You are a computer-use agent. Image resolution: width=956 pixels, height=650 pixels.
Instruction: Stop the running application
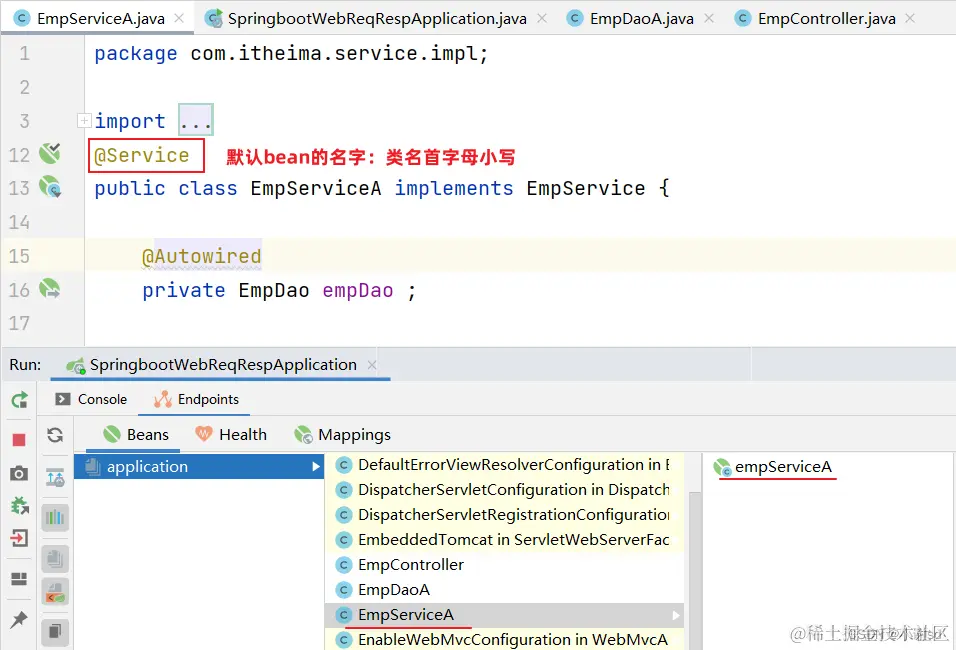click(19, 440)
